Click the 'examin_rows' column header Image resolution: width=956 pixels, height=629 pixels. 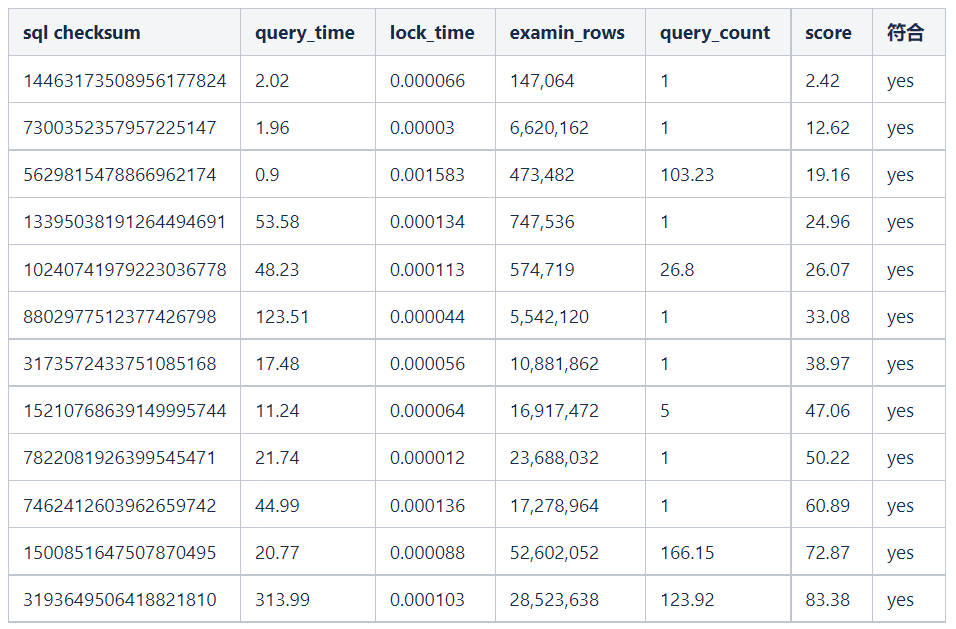567,32
